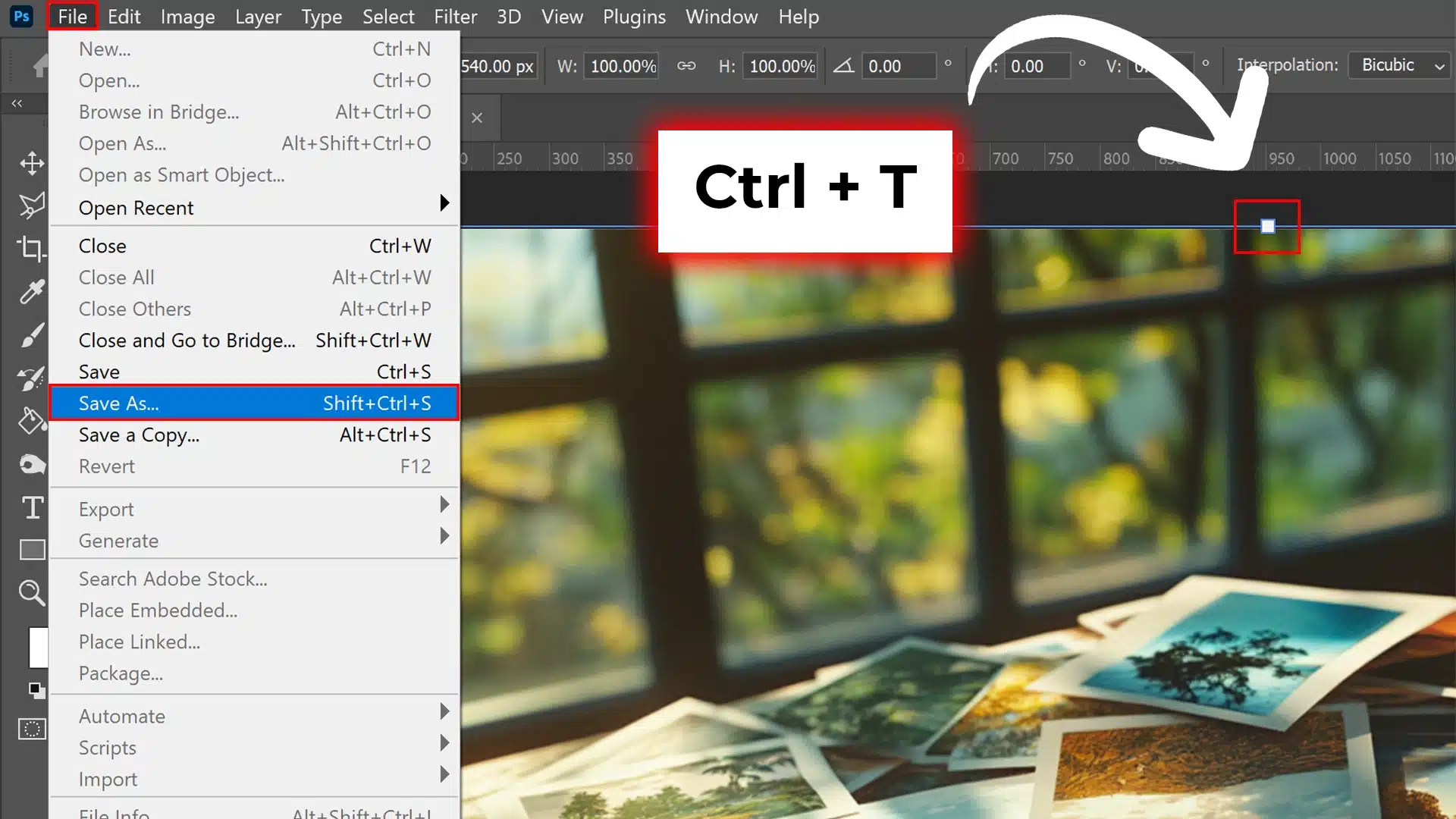This screenshot has width=1456, height=819.
Task: Click the rotation angle icon
Action: [843, 66]
